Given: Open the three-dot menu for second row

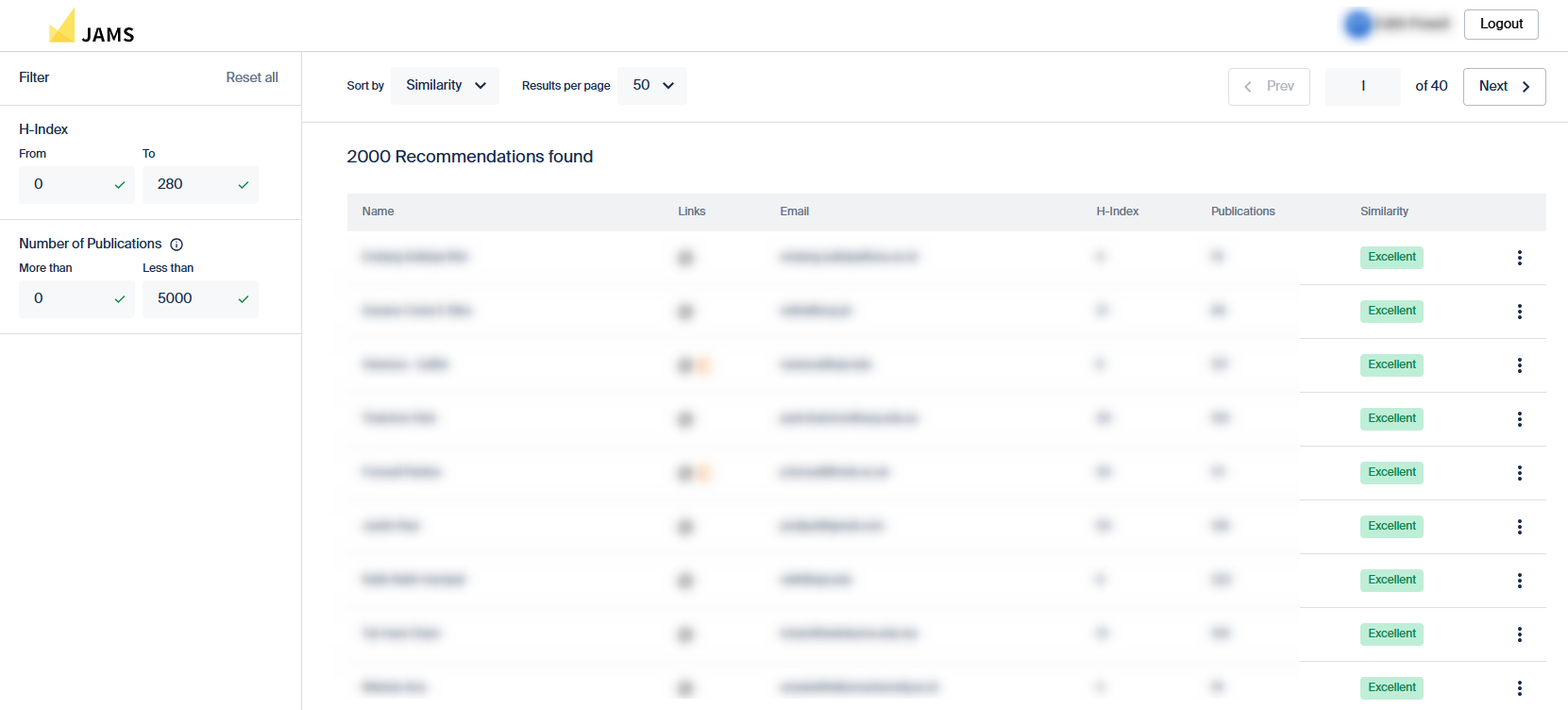Looking at the screenshot, I should click(1519, 312).
